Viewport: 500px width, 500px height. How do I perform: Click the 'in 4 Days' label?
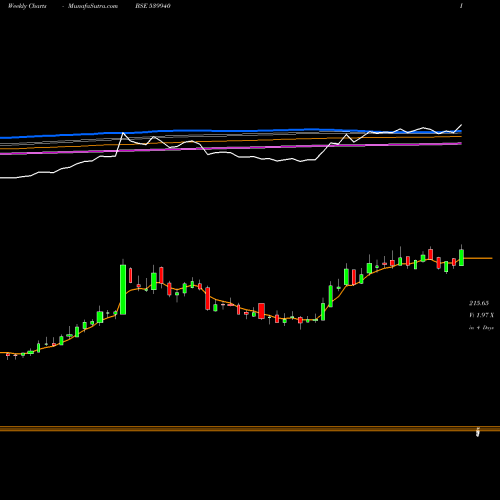point(481,328)
